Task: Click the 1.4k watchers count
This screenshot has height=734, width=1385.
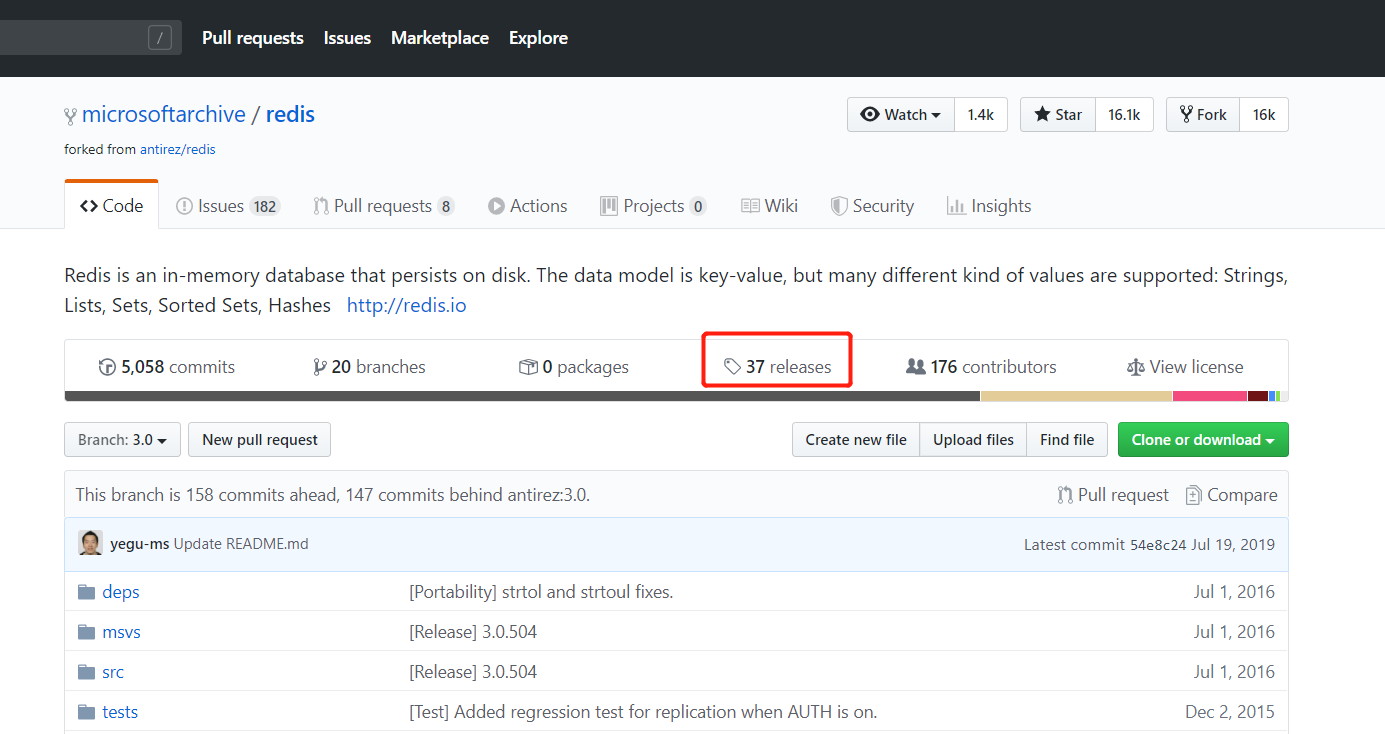Action: (x=980, y=115)
